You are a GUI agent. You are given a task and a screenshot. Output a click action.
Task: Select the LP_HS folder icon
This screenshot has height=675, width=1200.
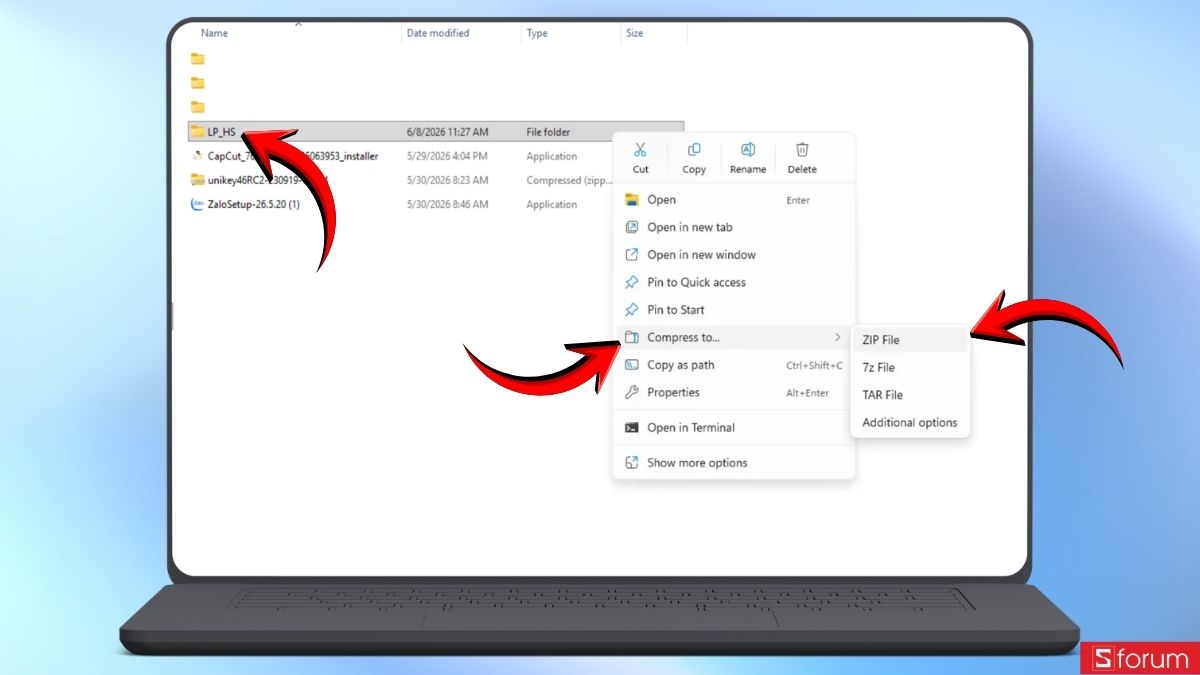[x=197, y=131]
